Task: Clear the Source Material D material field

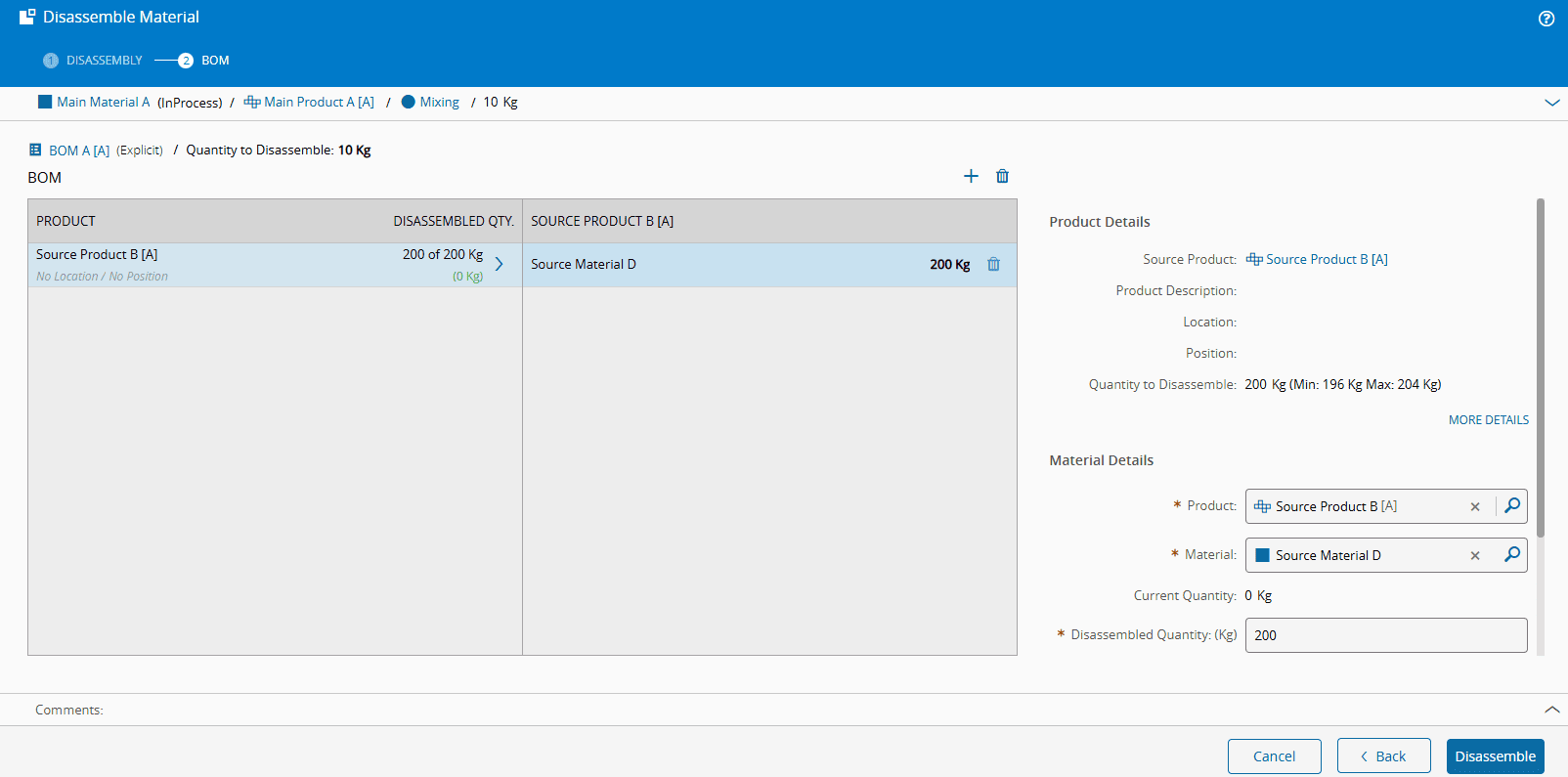Action: pos(1475,555)
